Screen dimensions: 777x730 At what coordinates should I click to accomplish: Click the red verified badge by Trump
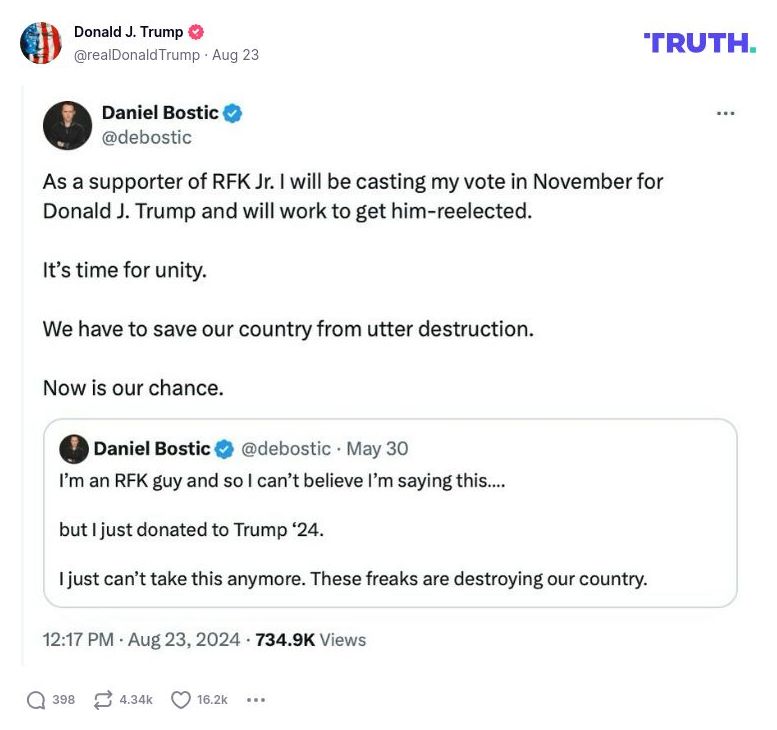tap(196, 32)
